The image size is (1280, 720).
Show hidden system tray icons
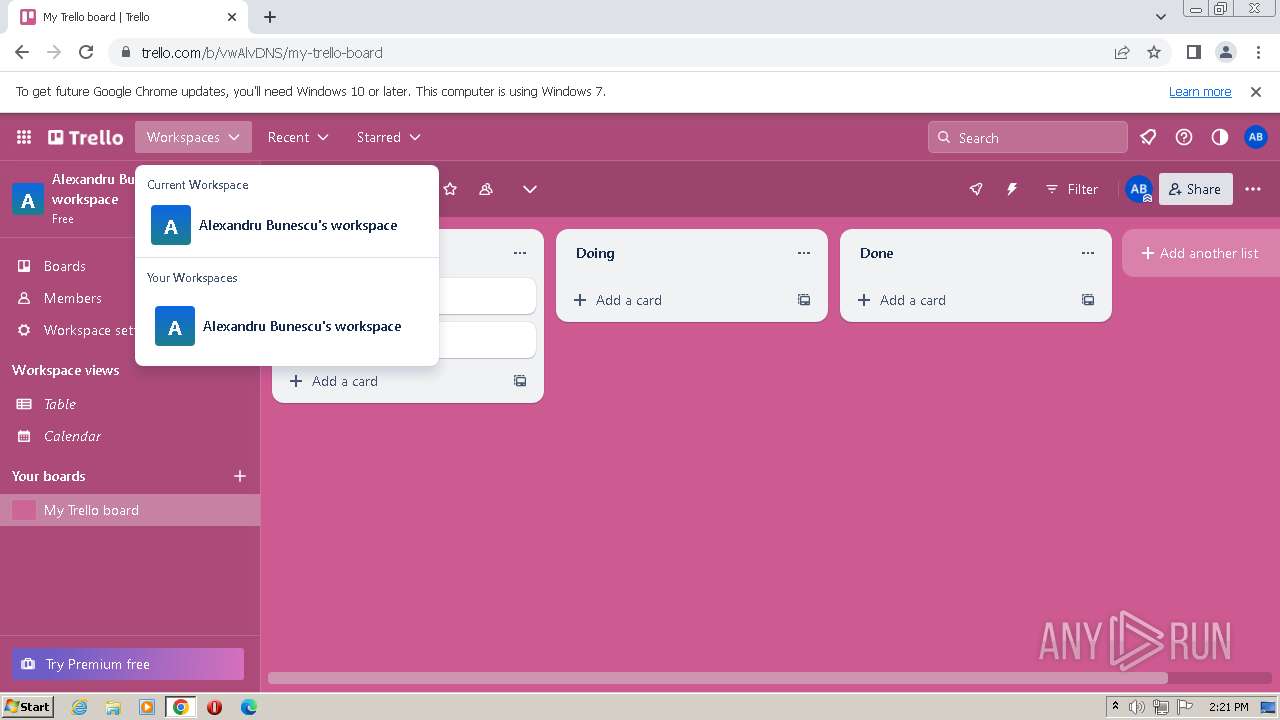[x=1115, y=707]
